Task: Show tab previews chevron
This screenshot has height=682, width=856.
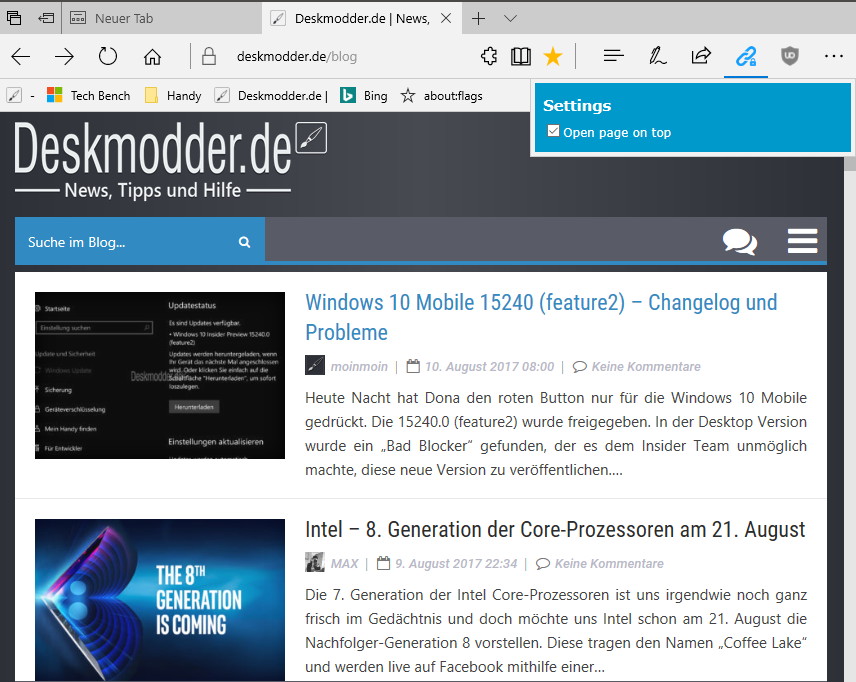Action: pyautogui.click(x=510, y=18)
